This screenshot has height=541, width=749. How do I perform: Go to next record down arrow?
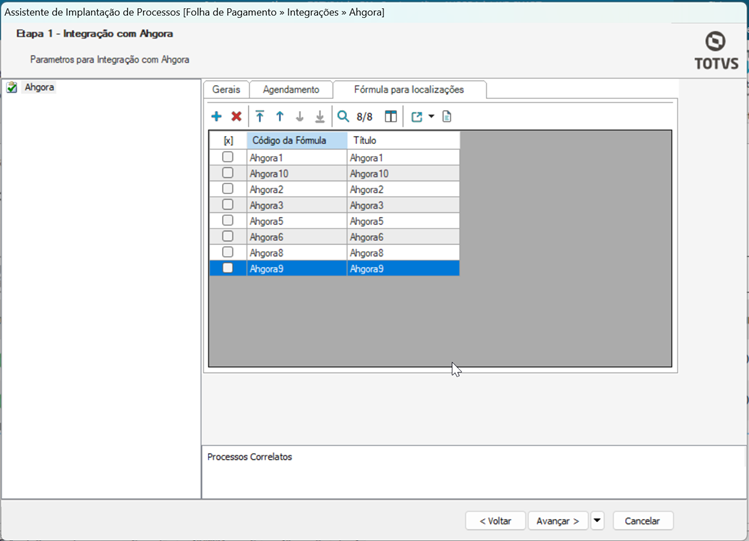point(300,117)
